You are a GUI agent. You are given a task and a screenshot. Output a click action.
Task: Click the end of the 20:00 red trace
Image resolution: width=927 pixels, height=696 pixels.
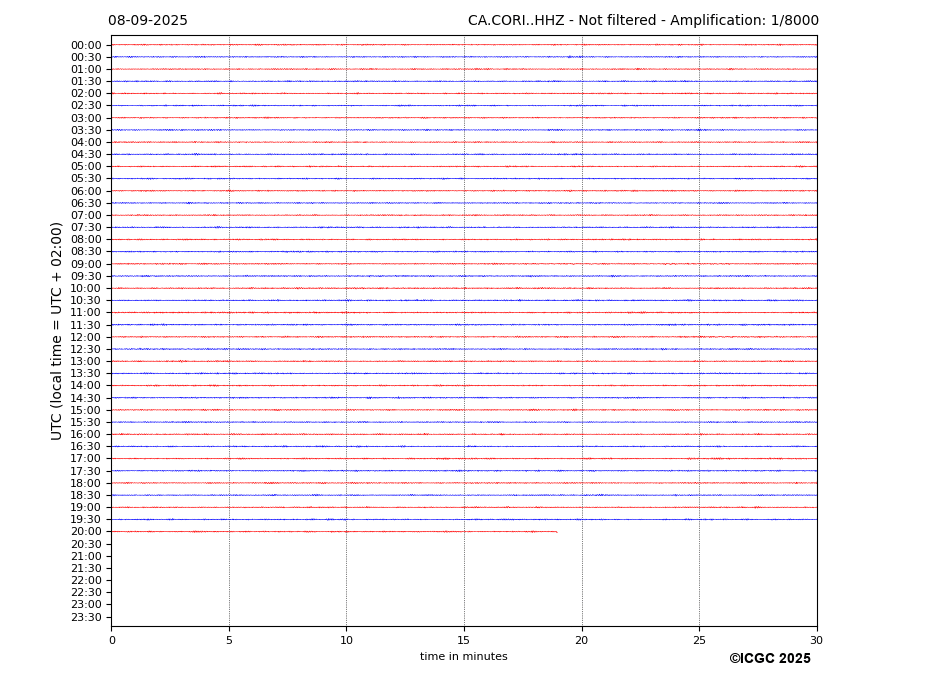click(x=556, y=532)
